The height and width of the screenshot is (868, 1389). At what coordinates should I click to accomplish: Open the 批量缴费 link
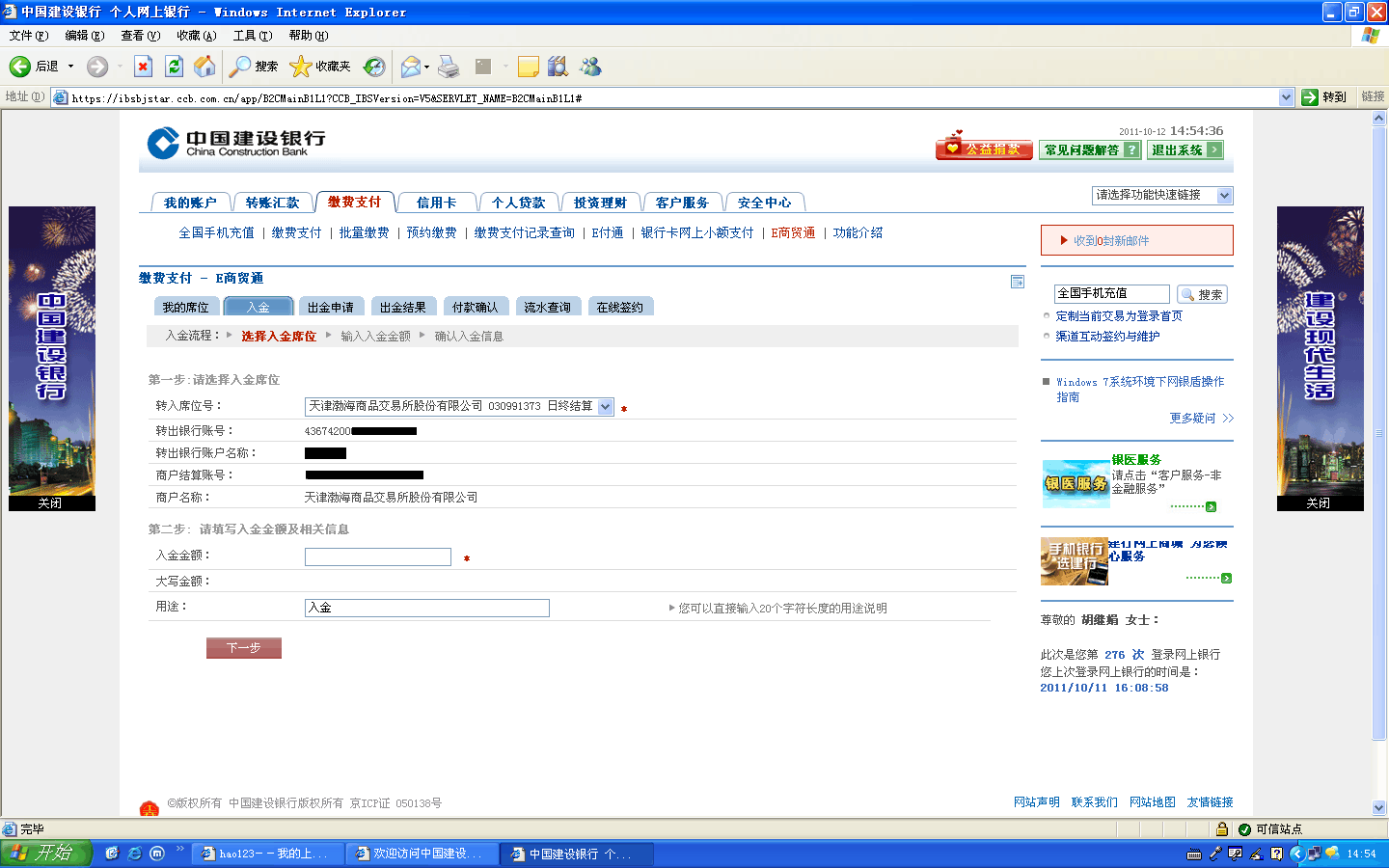coord(364,233)
